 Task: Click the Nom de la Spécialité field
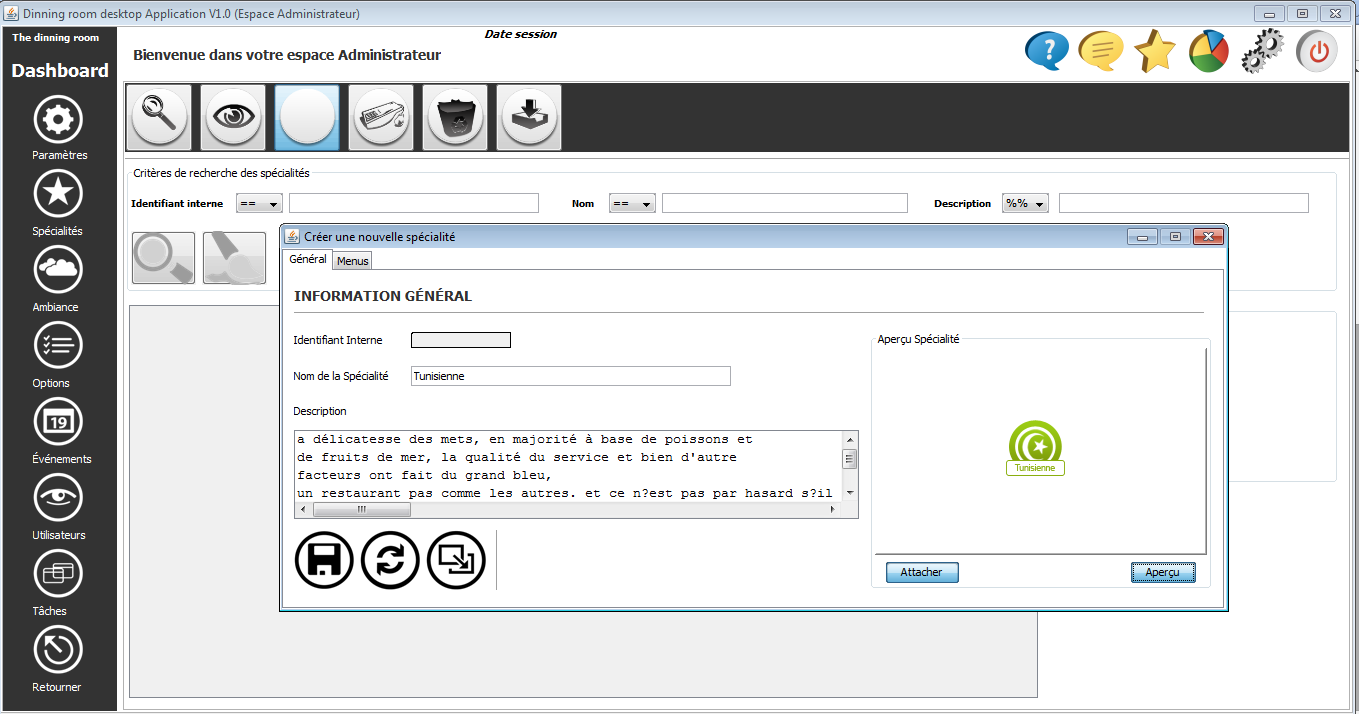570,376
